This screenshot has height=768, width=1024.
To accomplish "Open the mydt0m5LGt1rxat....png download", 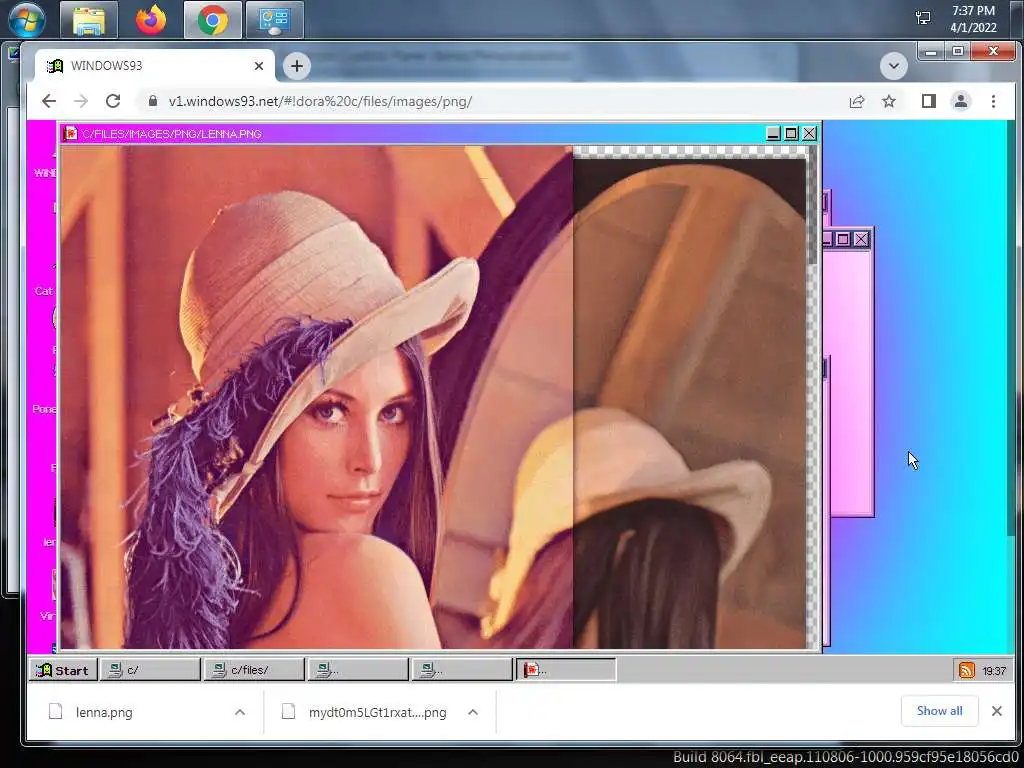I will tap(377, 712).
